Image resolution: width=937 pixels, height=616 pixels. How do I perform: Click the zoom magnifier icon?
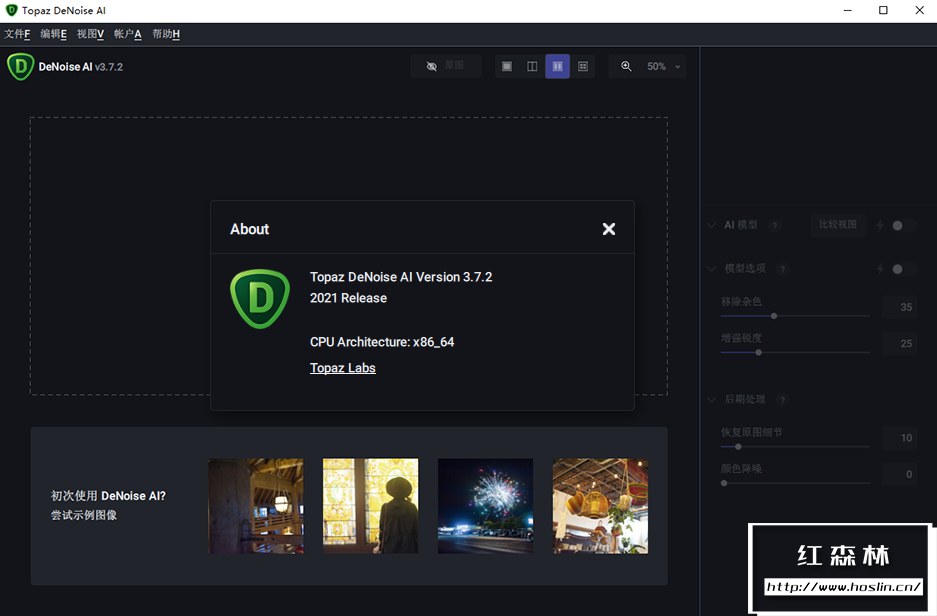point(626,66)
